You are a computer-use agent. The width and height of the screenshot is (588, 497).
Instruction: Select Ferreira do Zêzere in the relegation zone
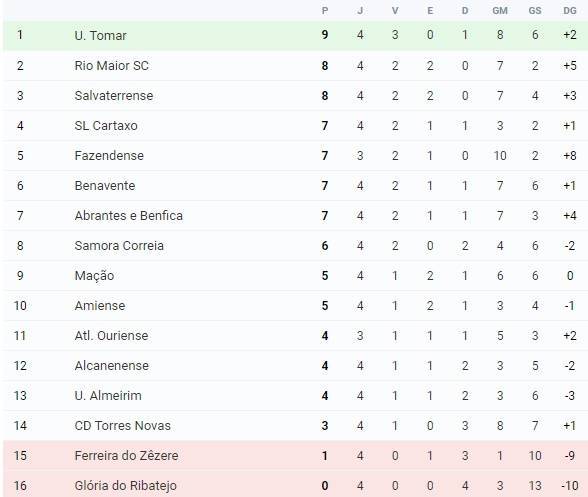[126, 456]
